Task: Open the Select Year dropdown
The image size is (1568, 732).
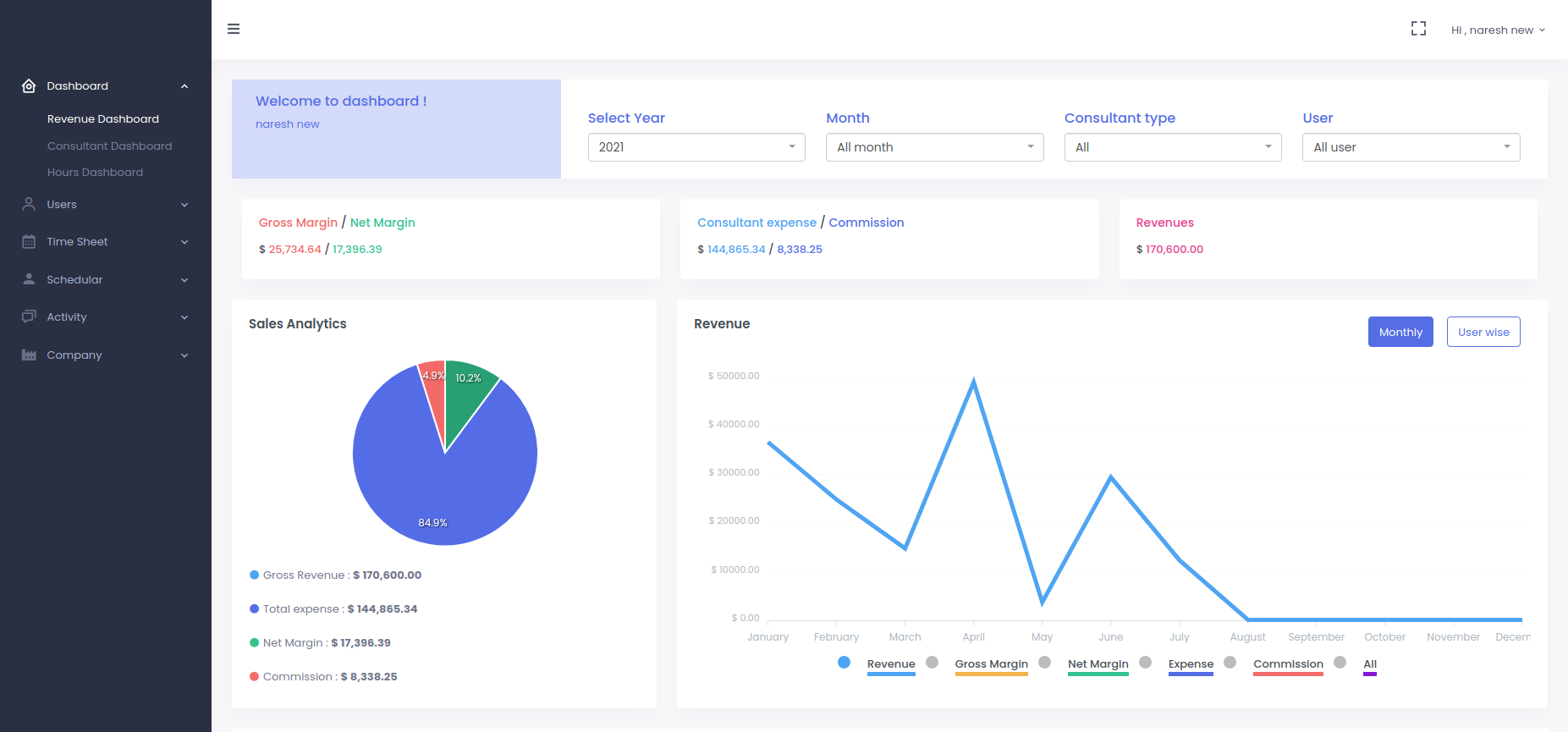Action: point(696,147)
